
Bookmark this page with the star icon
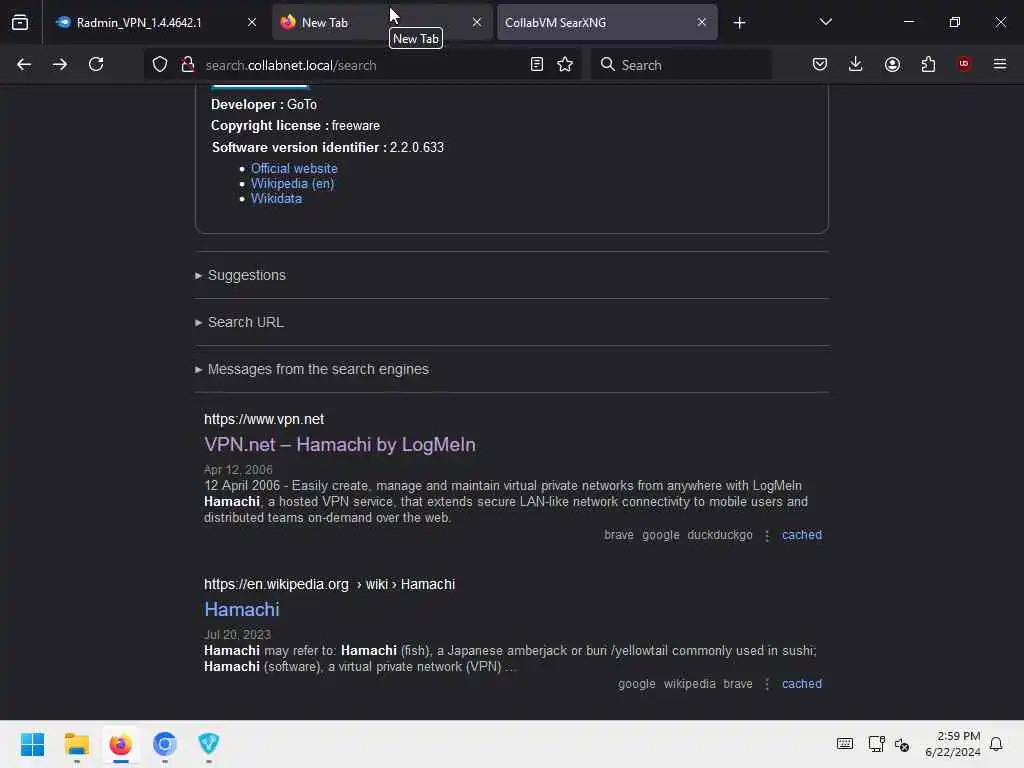565,64
